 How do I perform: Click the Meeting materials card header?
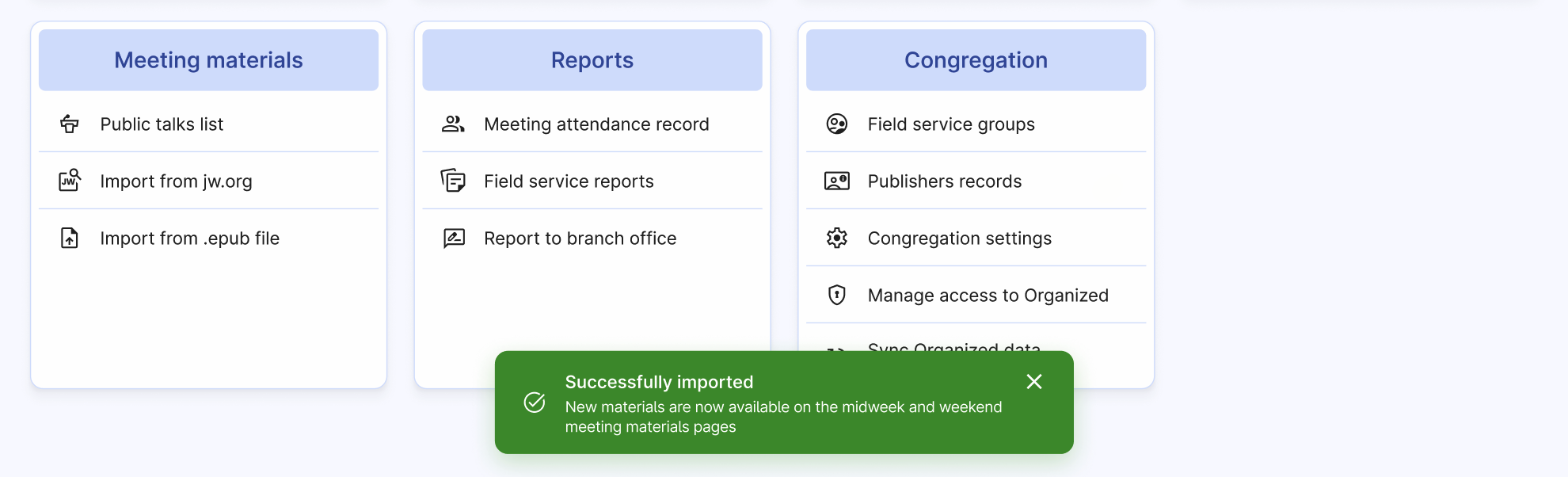tap(208, 60)
